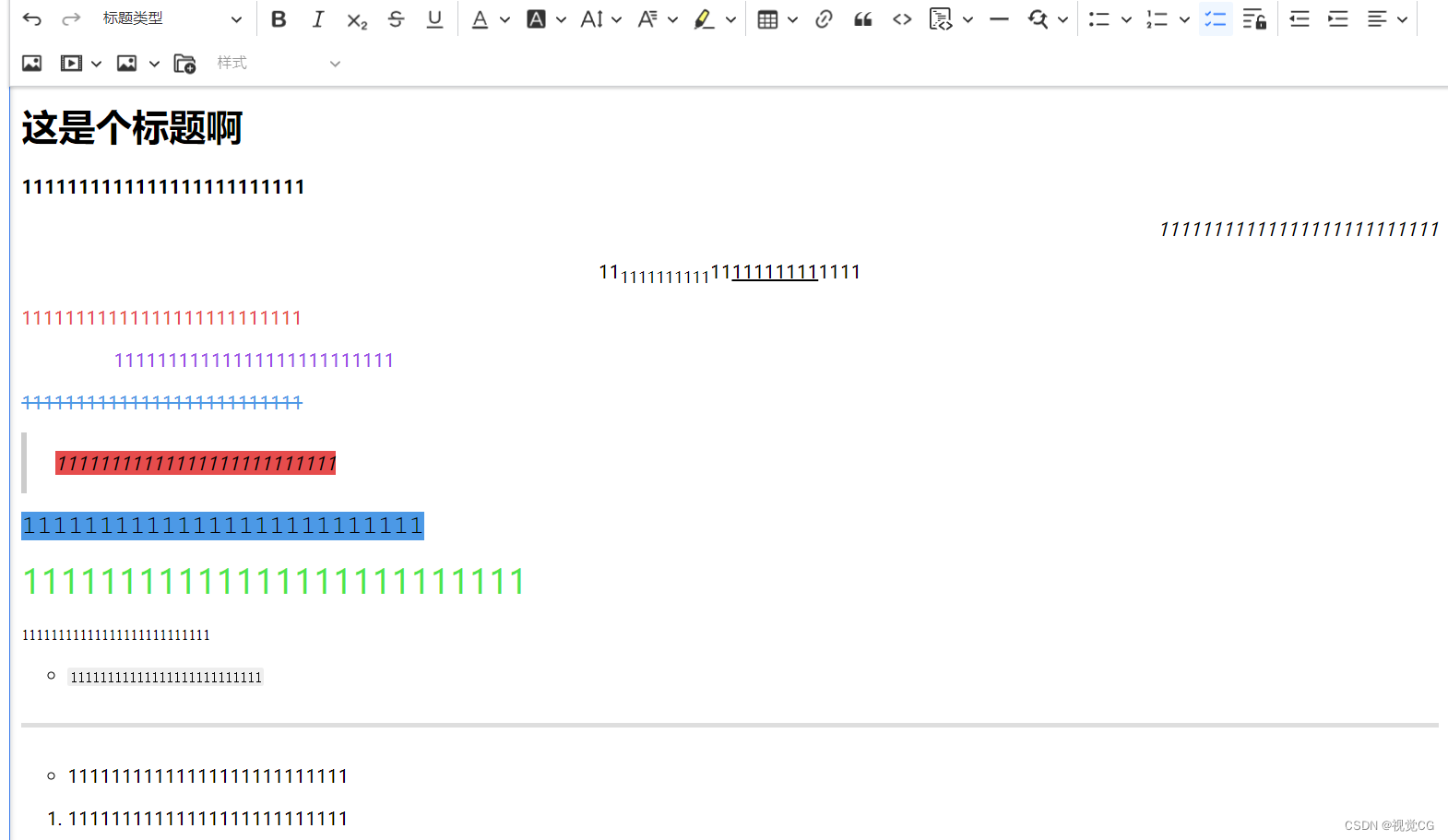Expand second image dropdown arrow

[154, 64]
